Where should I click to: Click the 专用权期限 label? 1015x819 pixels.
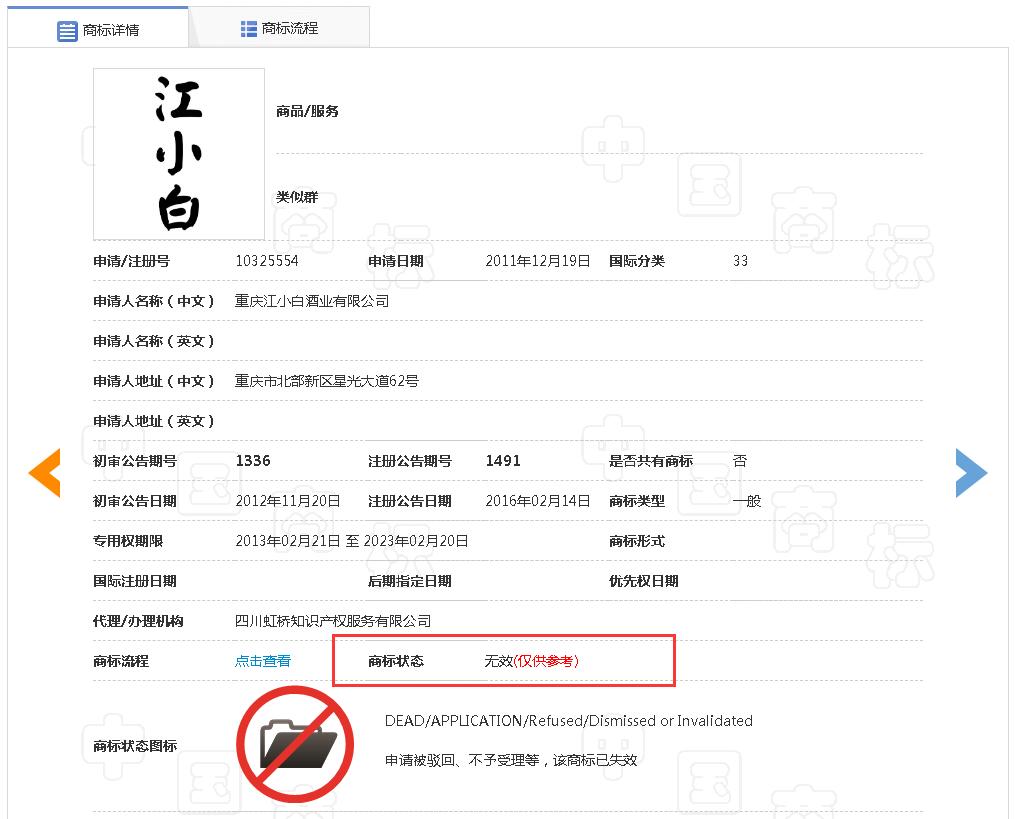point(128,541)
